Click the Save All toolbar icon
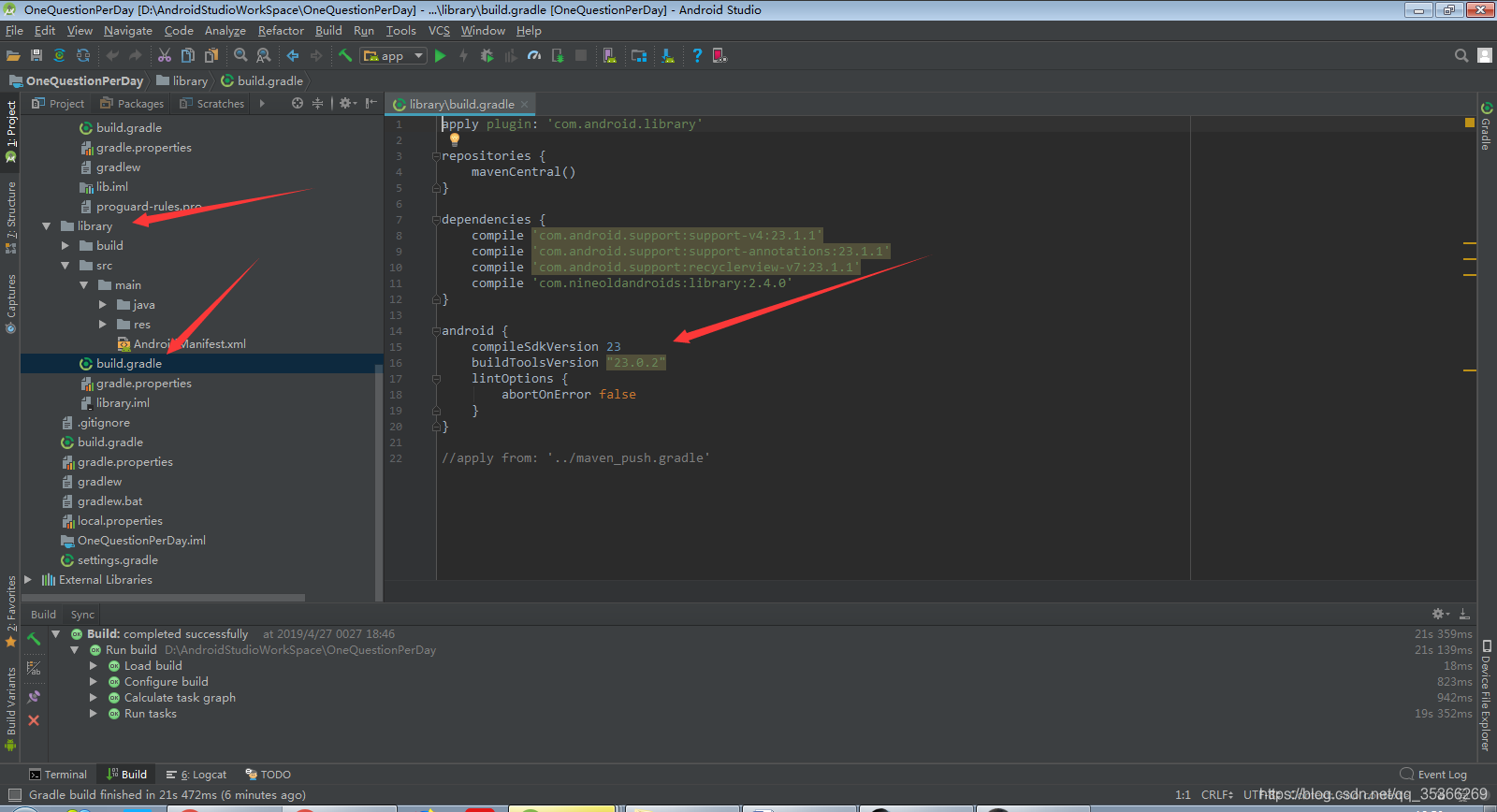This screenshot has height=812, width=1497. (x=36, y=56)
